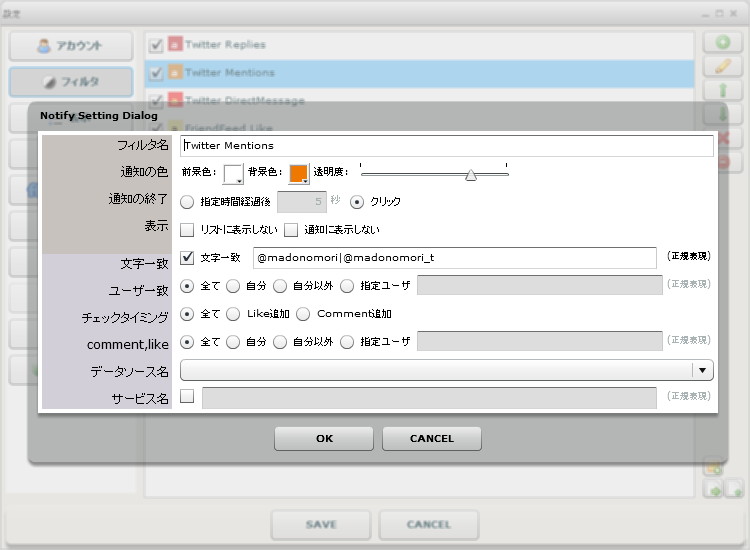Toggle the 文字一致 checkbox
This screenshot has width=750, height=550.
pyautogui.click(x=187, y=258)
